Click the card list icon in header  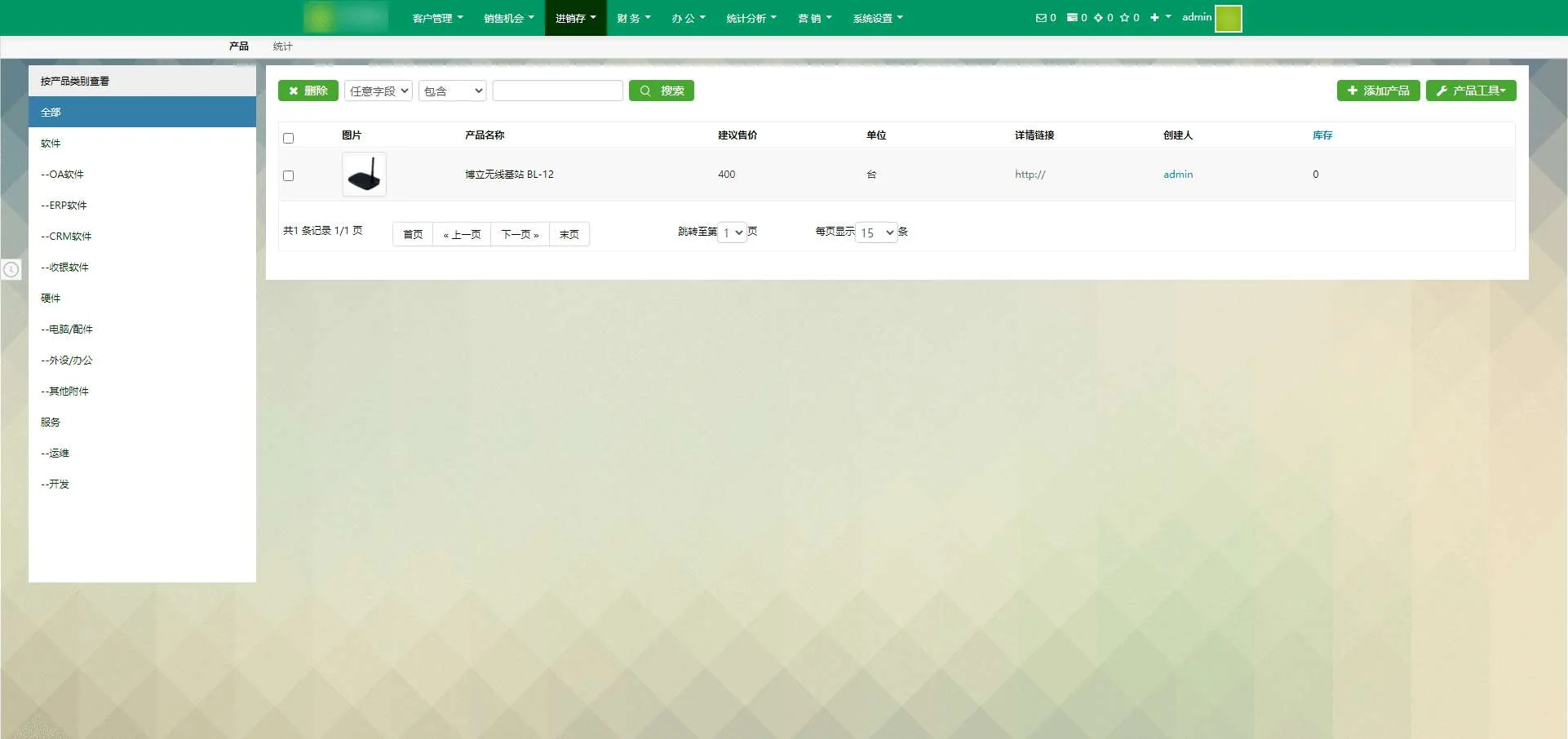pyautogui.click(x=1072, y=18)
